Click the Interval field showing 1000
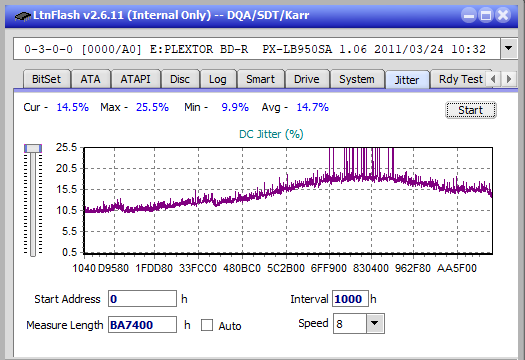The width and height of the screenshot is (525, 360). pyautogui.click(x=350, y=299)
